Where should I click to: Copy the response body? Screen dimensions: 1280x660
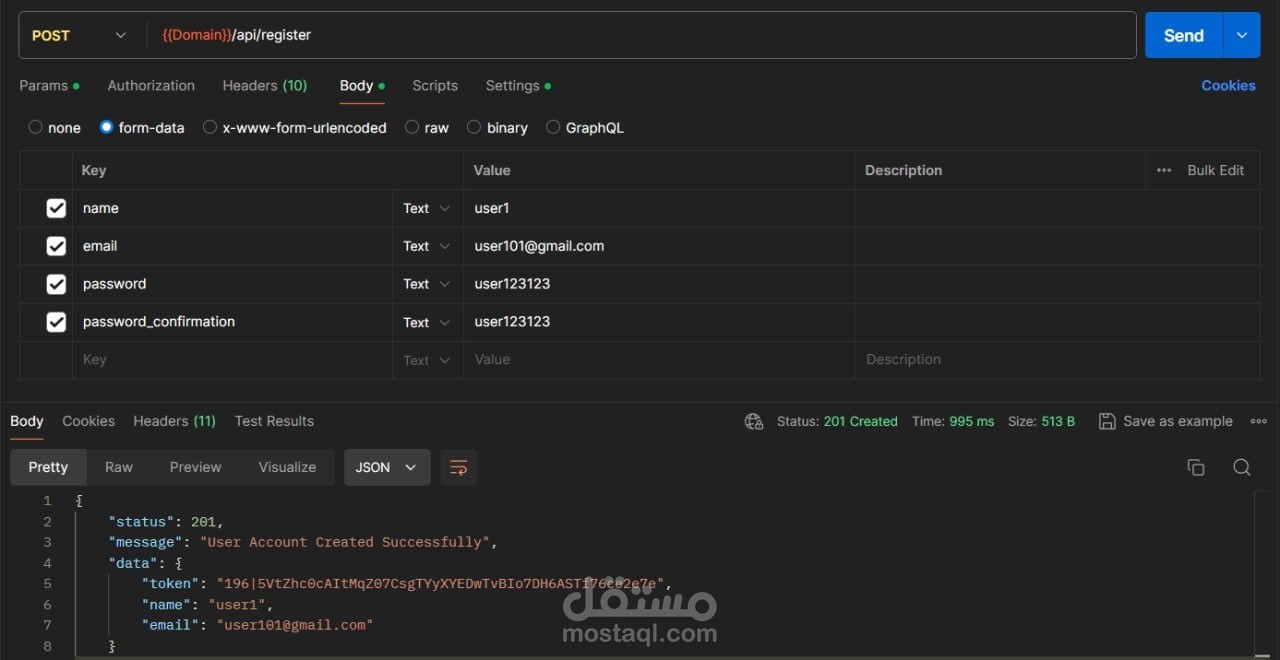1196,467
